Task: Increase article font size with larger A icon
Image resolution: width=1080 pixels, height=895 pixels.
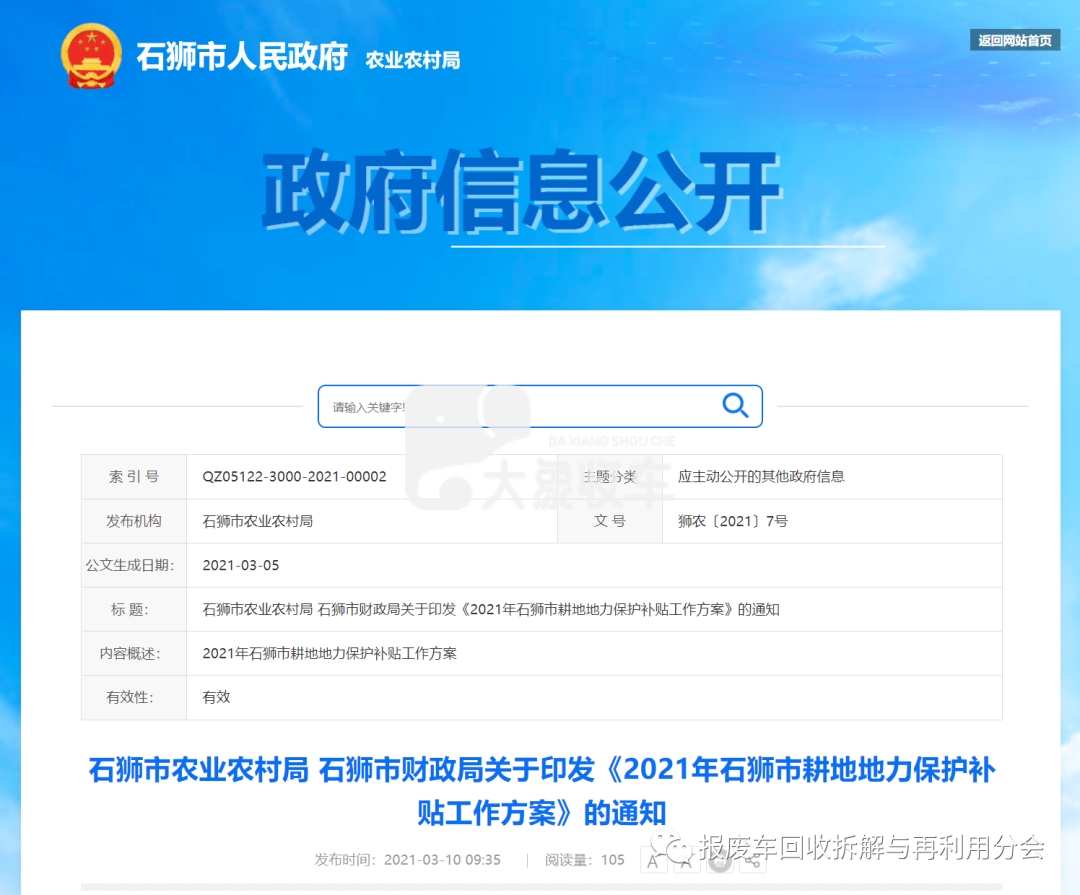Action: click(653, 861)
